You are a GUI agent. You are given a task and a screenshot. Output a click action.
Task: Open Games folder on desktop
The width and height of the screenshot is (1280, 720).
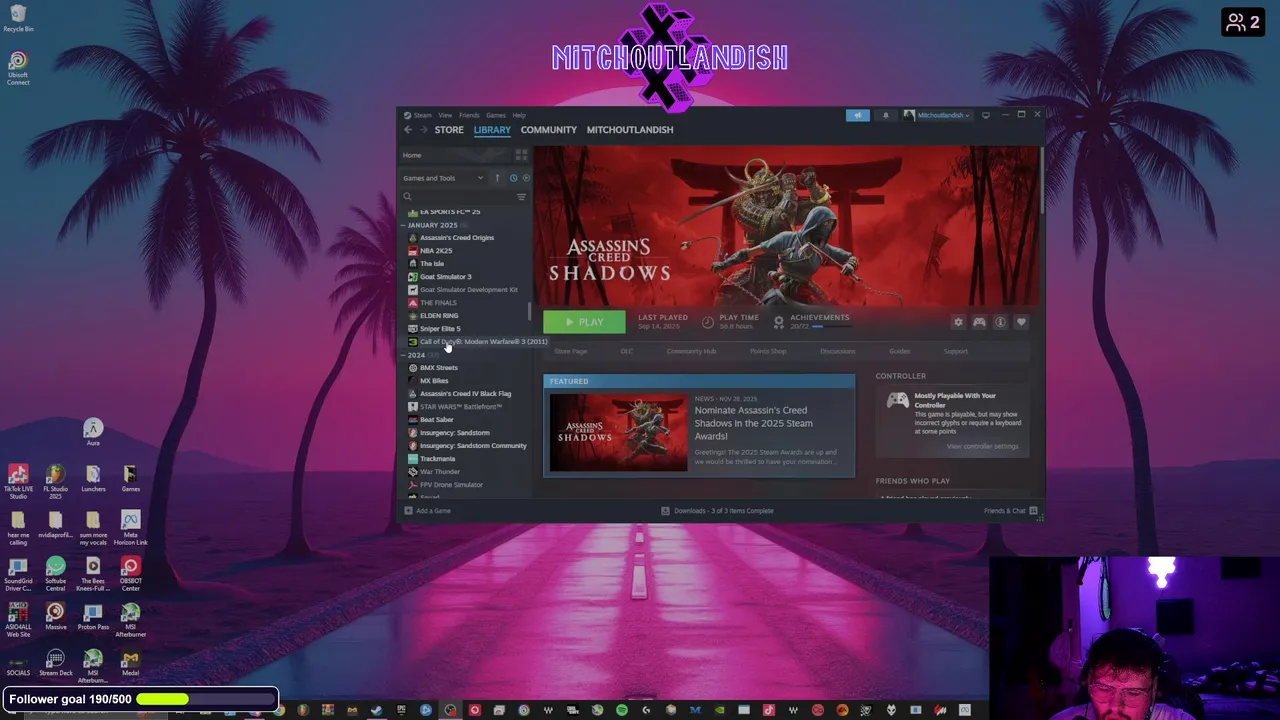pos(130,478)
